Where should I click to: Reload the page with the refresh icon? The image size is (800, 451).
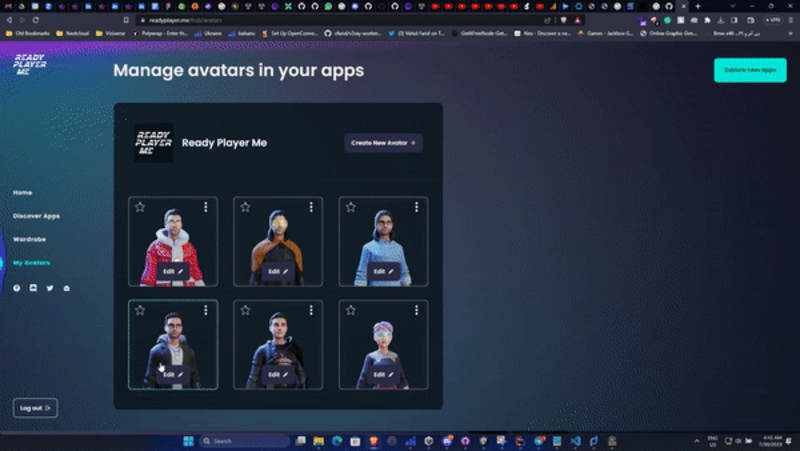point(36,20)
